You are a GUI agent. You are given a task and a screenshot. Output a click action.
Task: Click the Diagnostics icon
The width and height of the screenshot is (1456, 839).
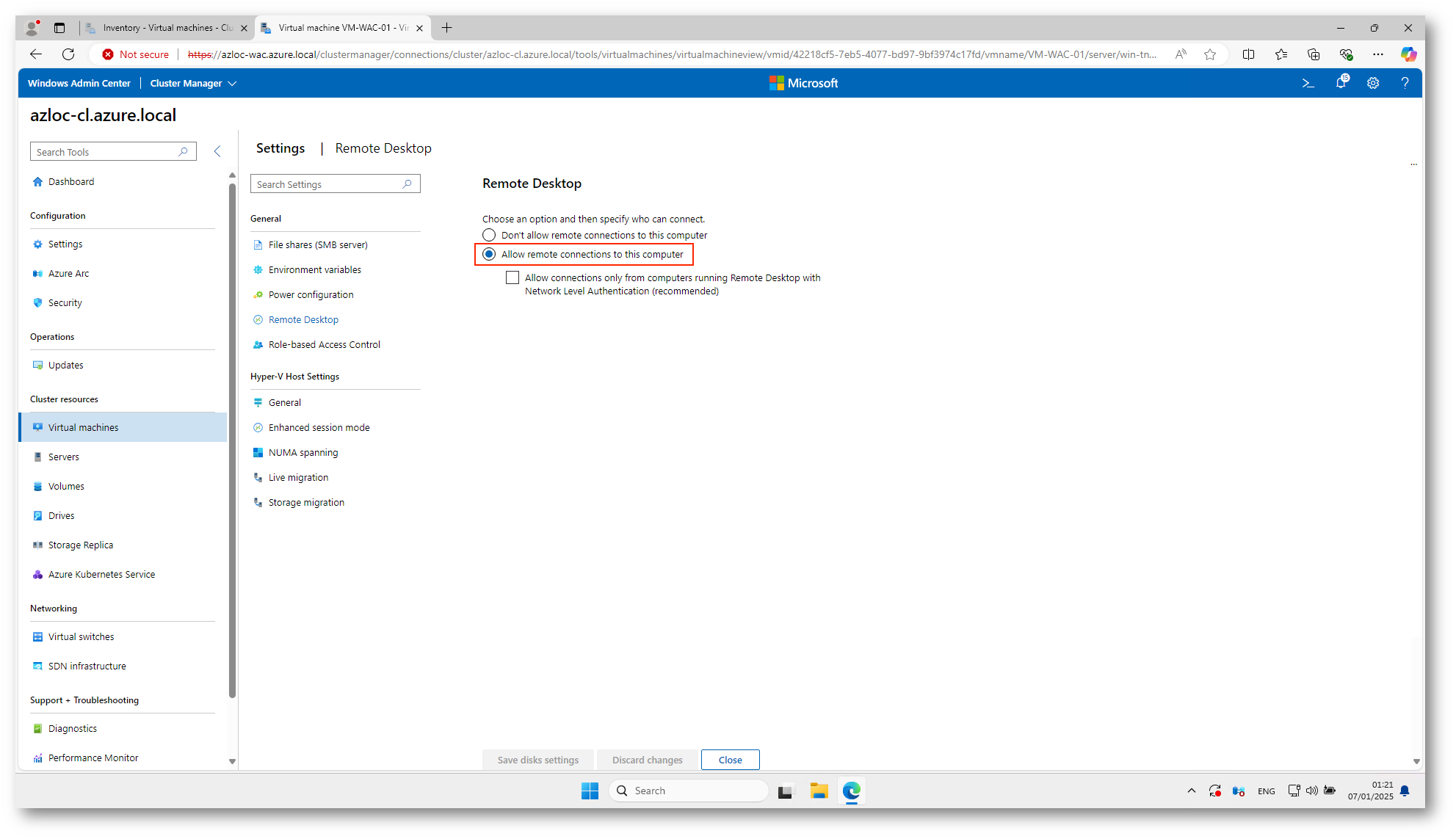[x=37, y=728]
